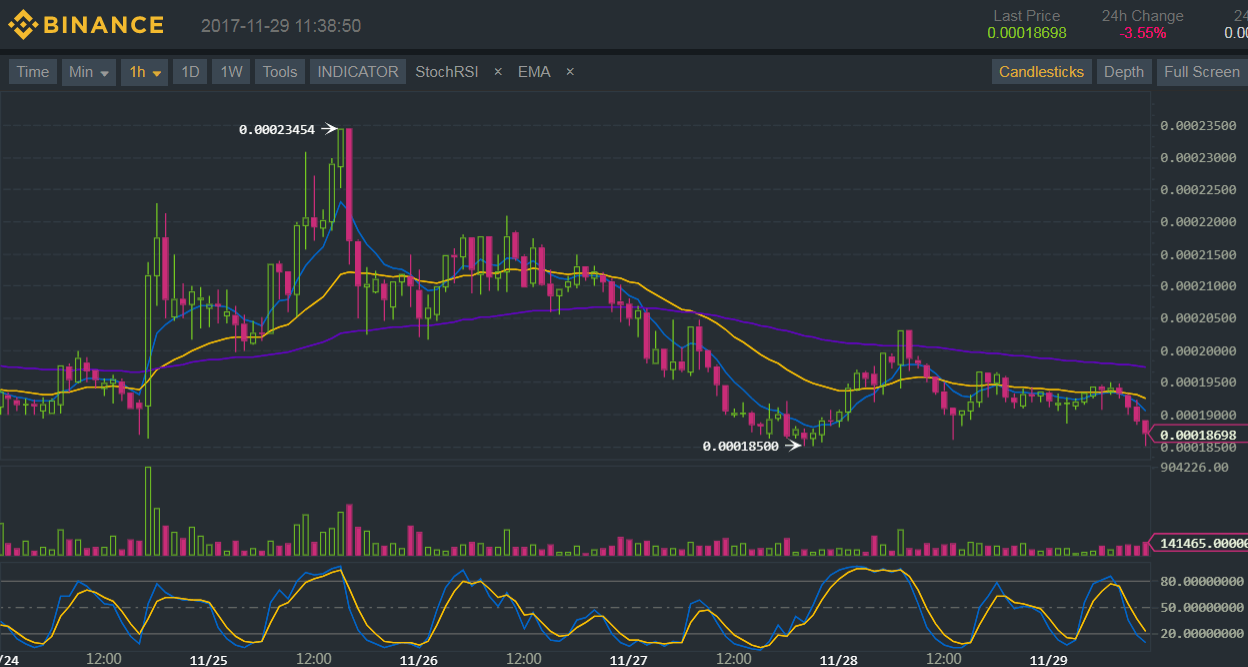Open the Min interval dropdown
This screenshot has width=1248, height=667.
[88, 72]
